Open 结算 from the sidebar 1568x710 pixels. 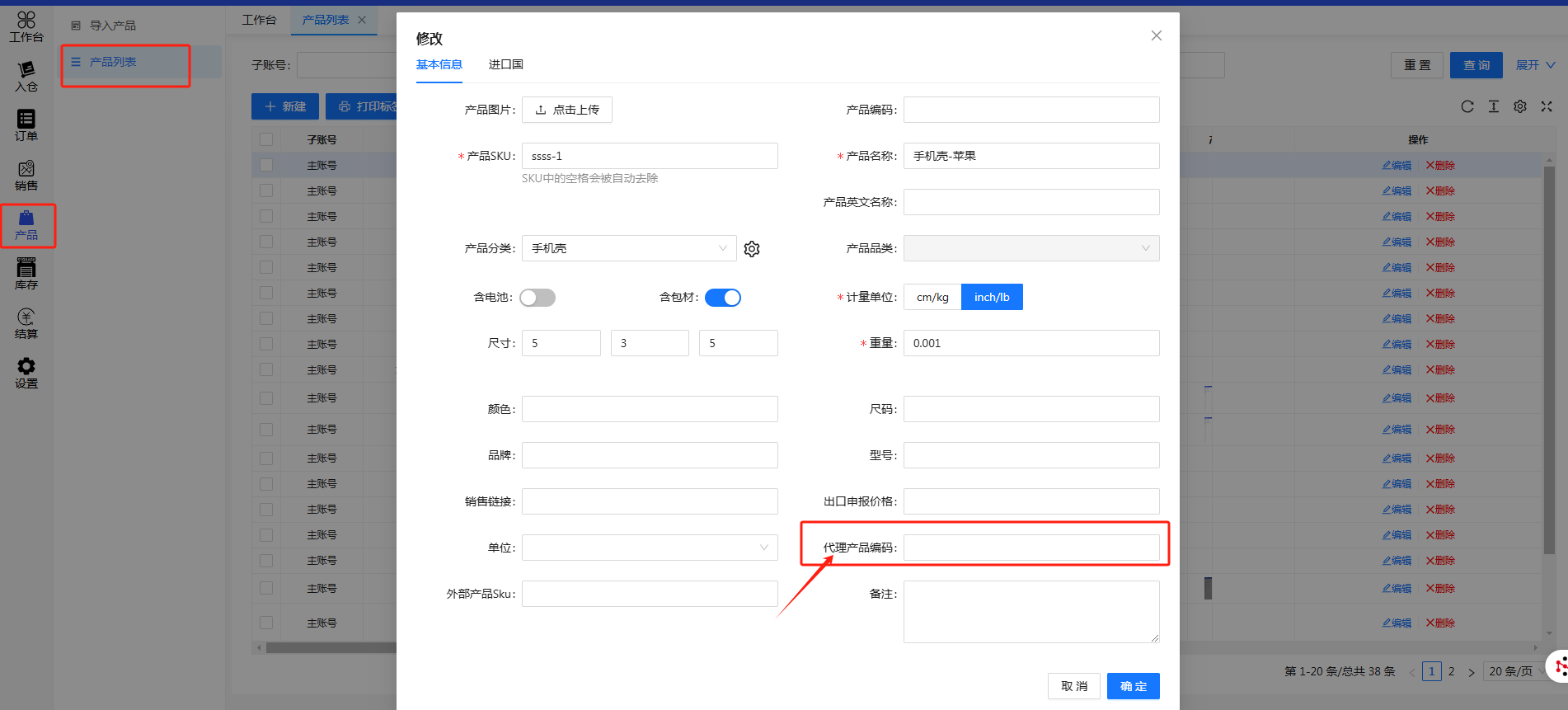(x=26, y=324)
